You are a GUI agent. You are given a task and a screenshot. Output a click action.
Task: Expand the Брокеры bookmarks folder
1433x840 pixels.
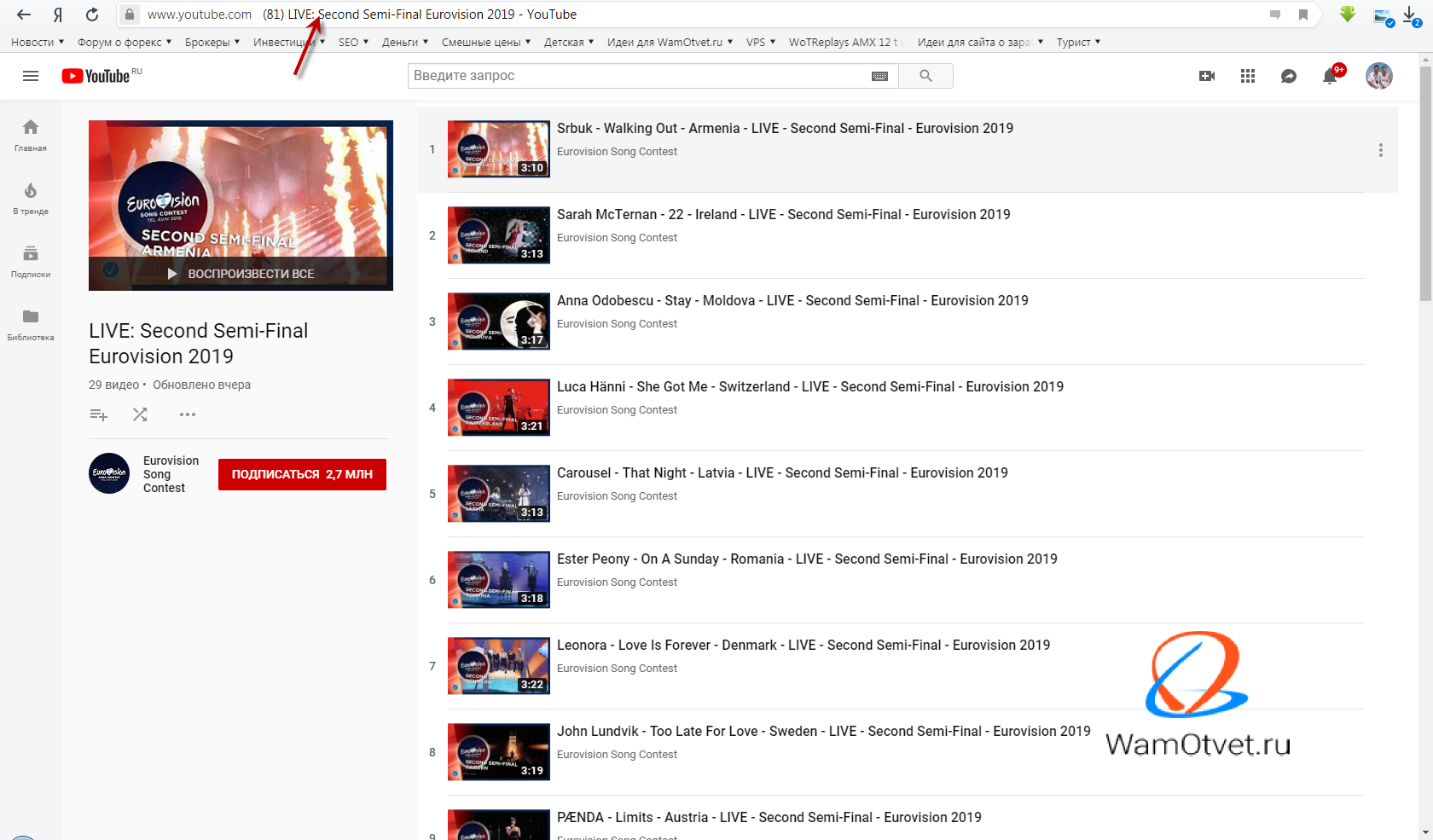tap(212, 42)
